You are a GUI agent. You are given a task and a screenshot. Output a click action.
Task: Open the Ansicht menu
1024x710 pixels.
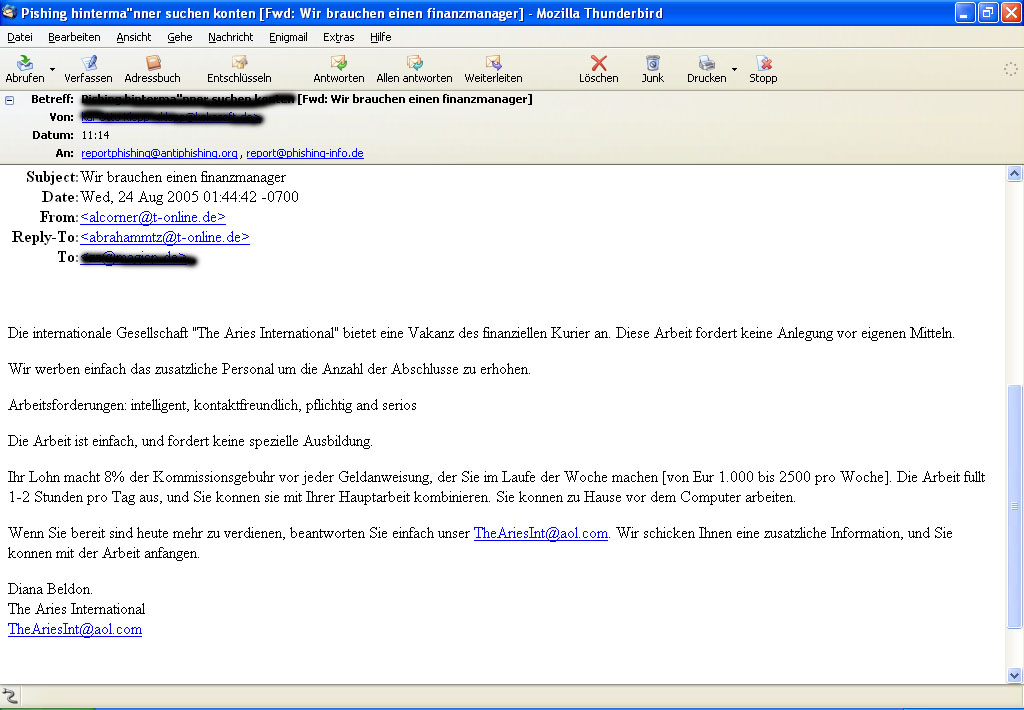(x=134, y=37)
